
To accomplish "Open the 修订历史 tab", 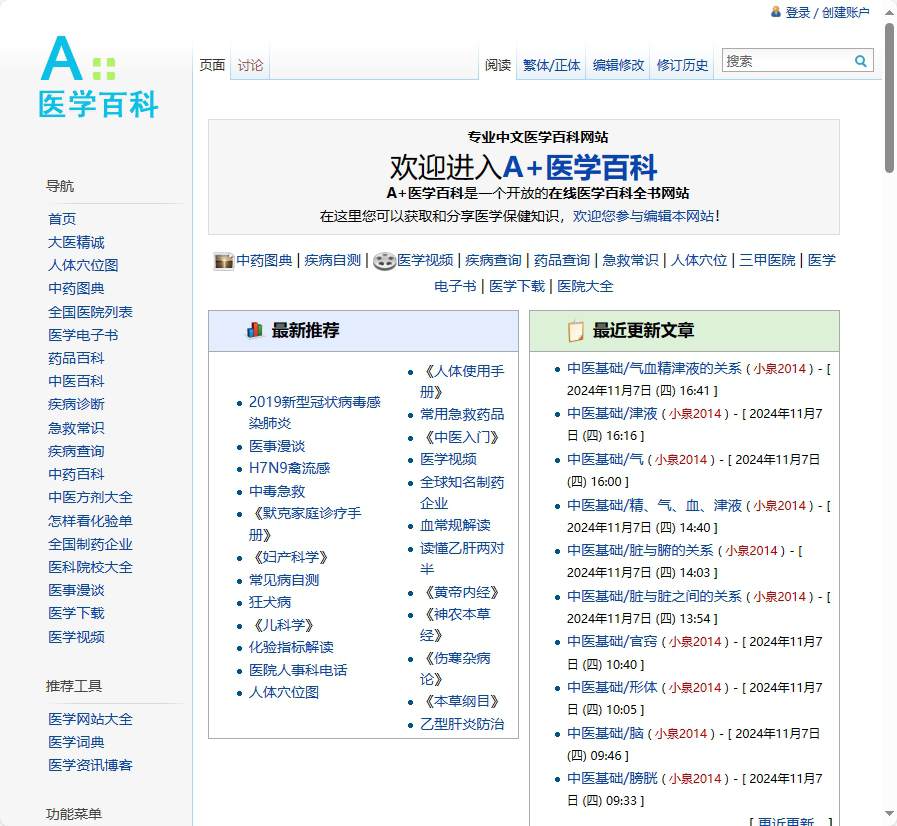I will pos(681,62).
